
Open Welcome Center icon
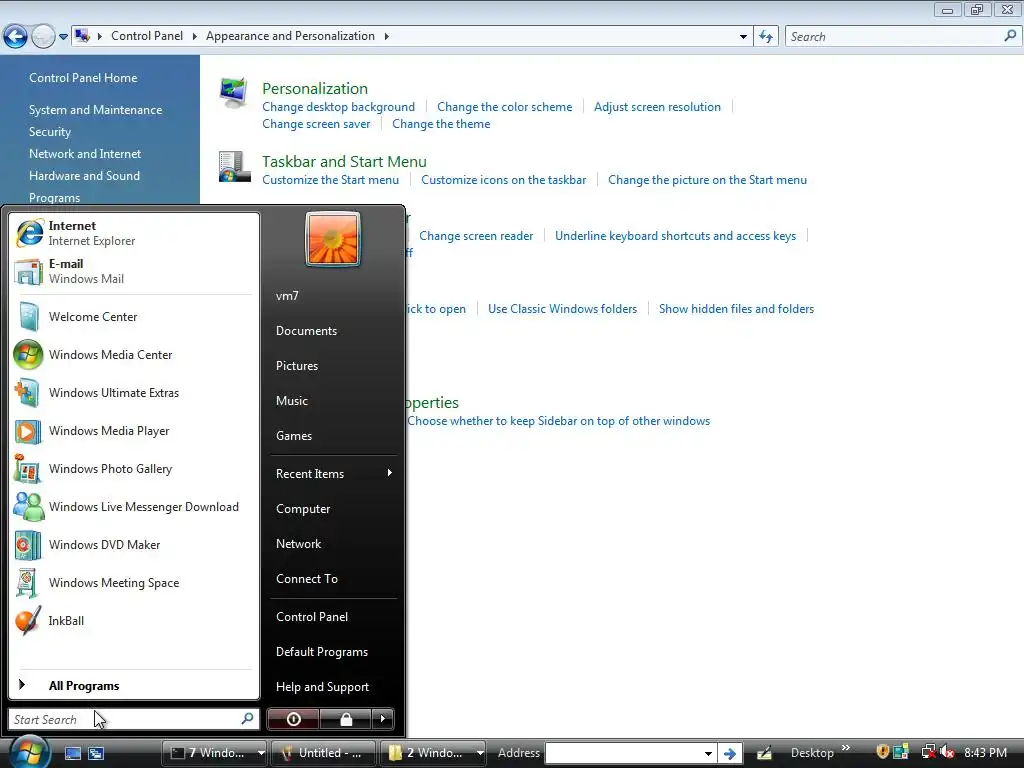coord(29,317)
